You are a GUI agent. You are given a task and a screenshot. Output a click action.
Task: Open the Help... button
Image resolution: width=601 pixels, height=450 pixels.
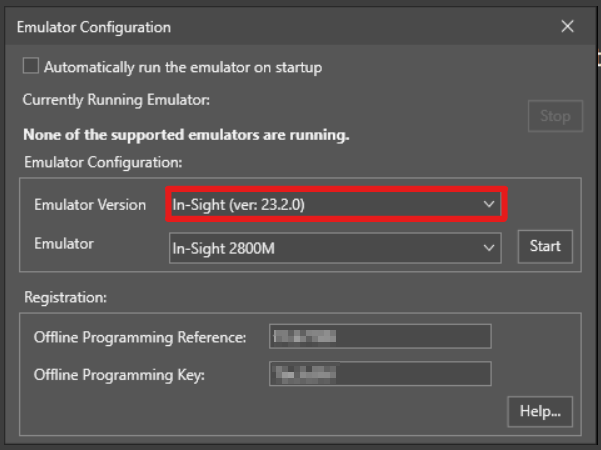540,410
